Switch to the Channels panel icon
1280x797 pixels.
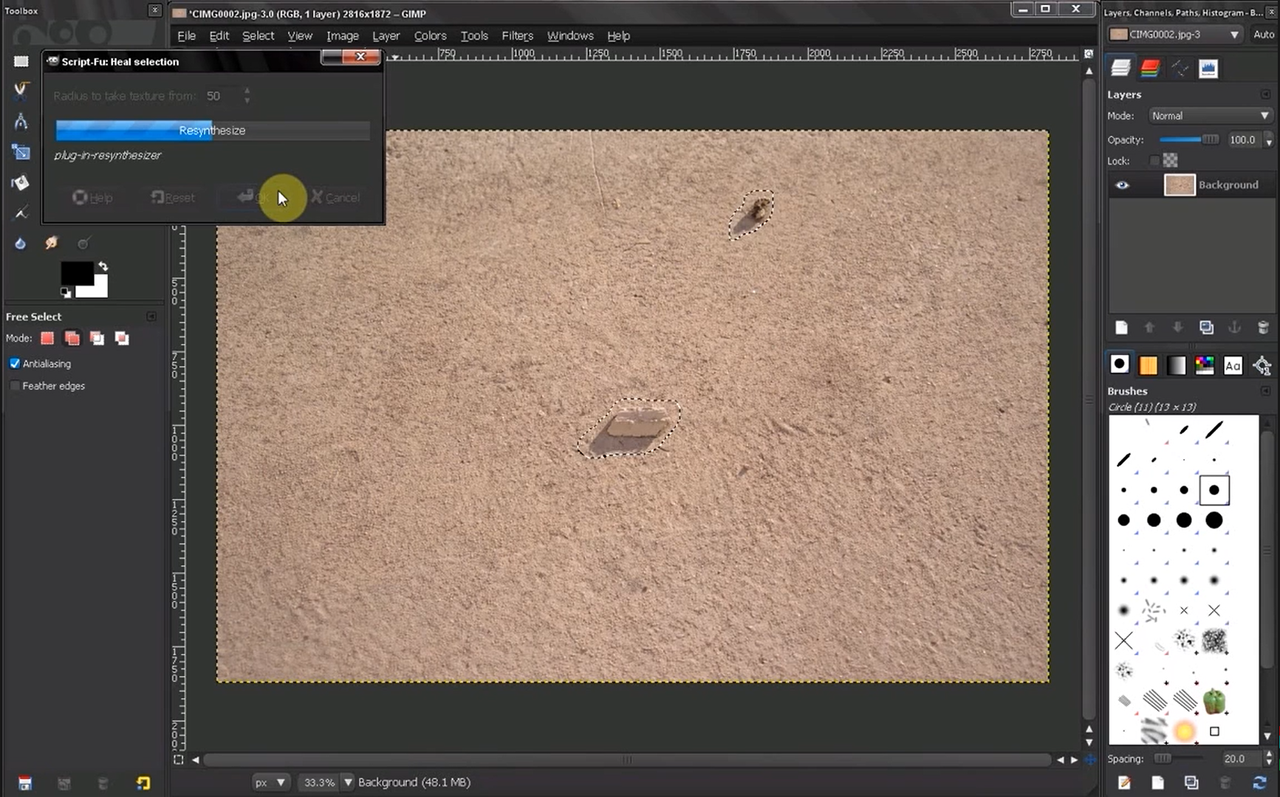point(1148,67)
